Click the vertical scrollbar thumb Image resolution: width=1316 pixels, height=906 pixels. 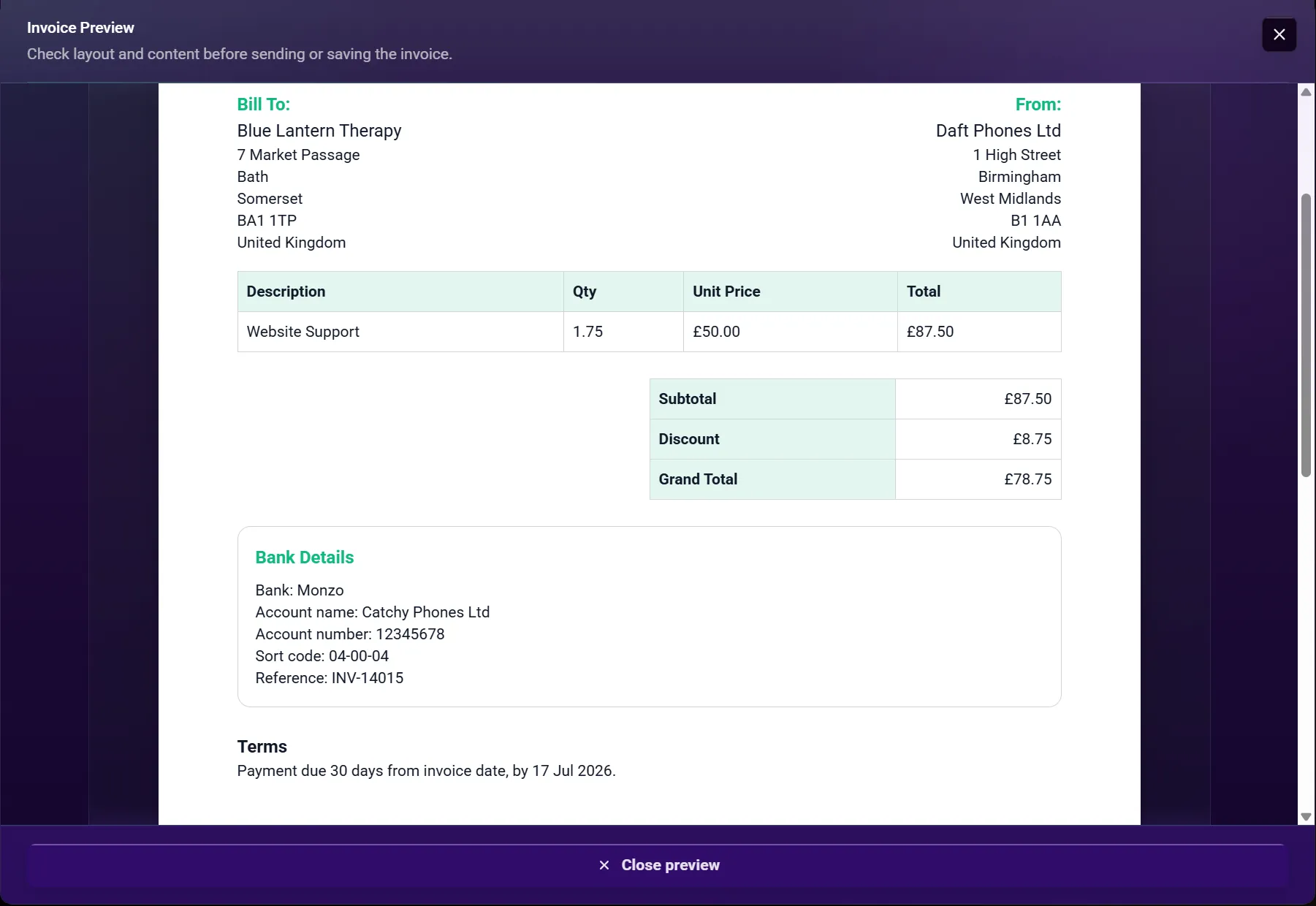click(x=1306, y=335)
